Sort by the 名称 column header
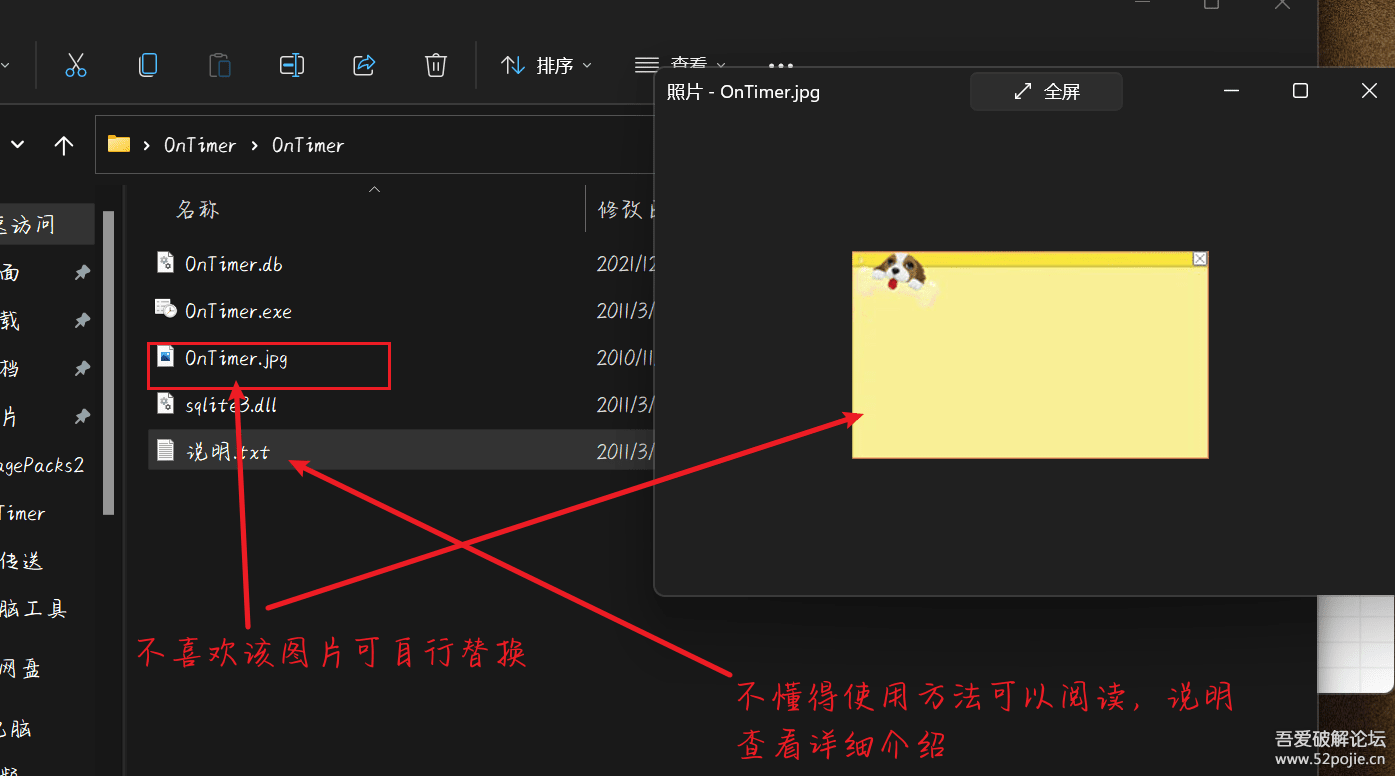Image resolution: width=1395 pixels, height=776 pixels. click(x=198, y=210)
